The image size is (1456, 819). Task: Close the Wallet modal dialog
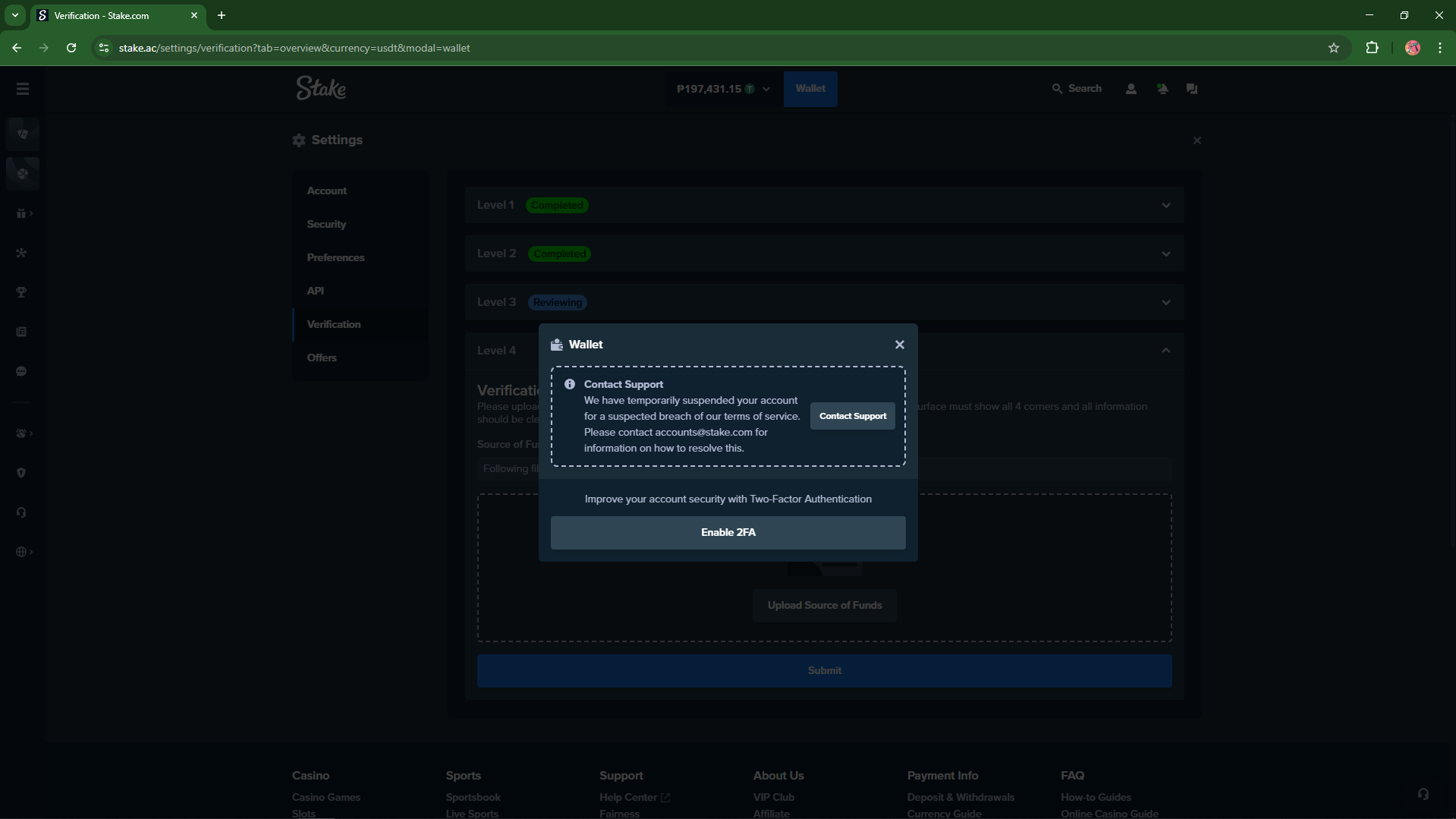click(x=899, y=345)
